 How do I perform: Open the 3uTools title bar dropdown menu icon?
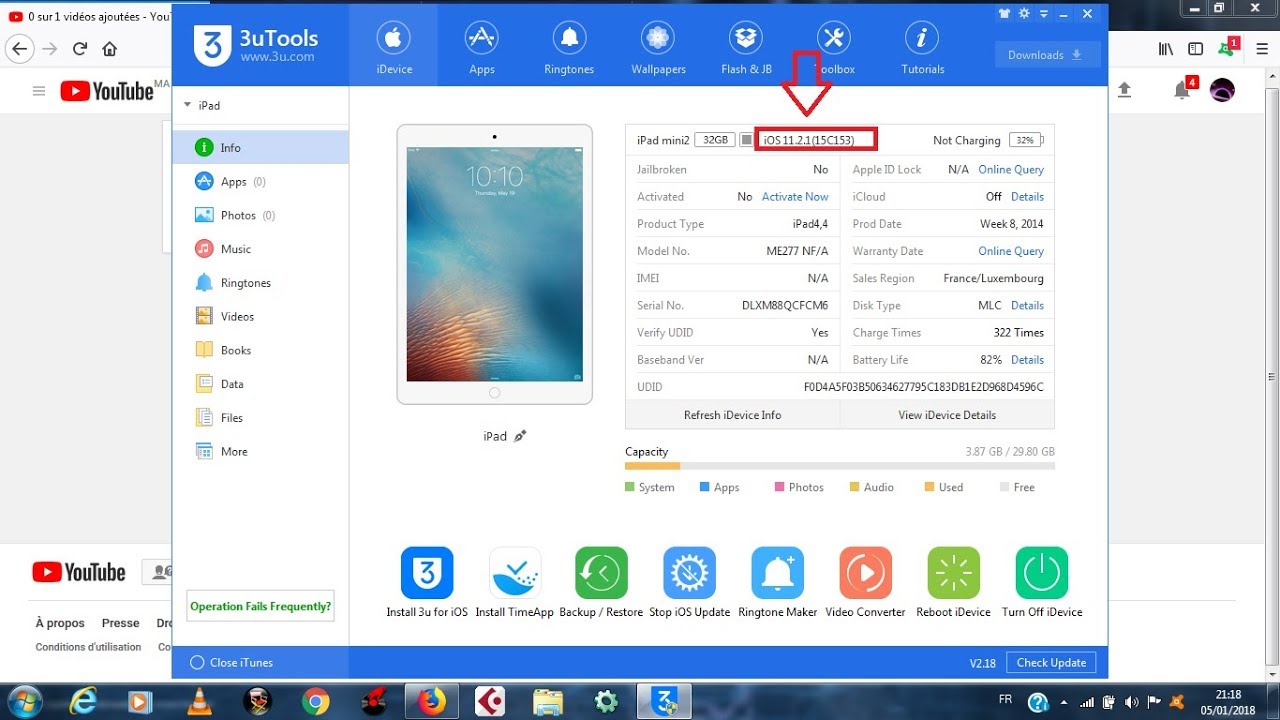[x=1044, y=13]
